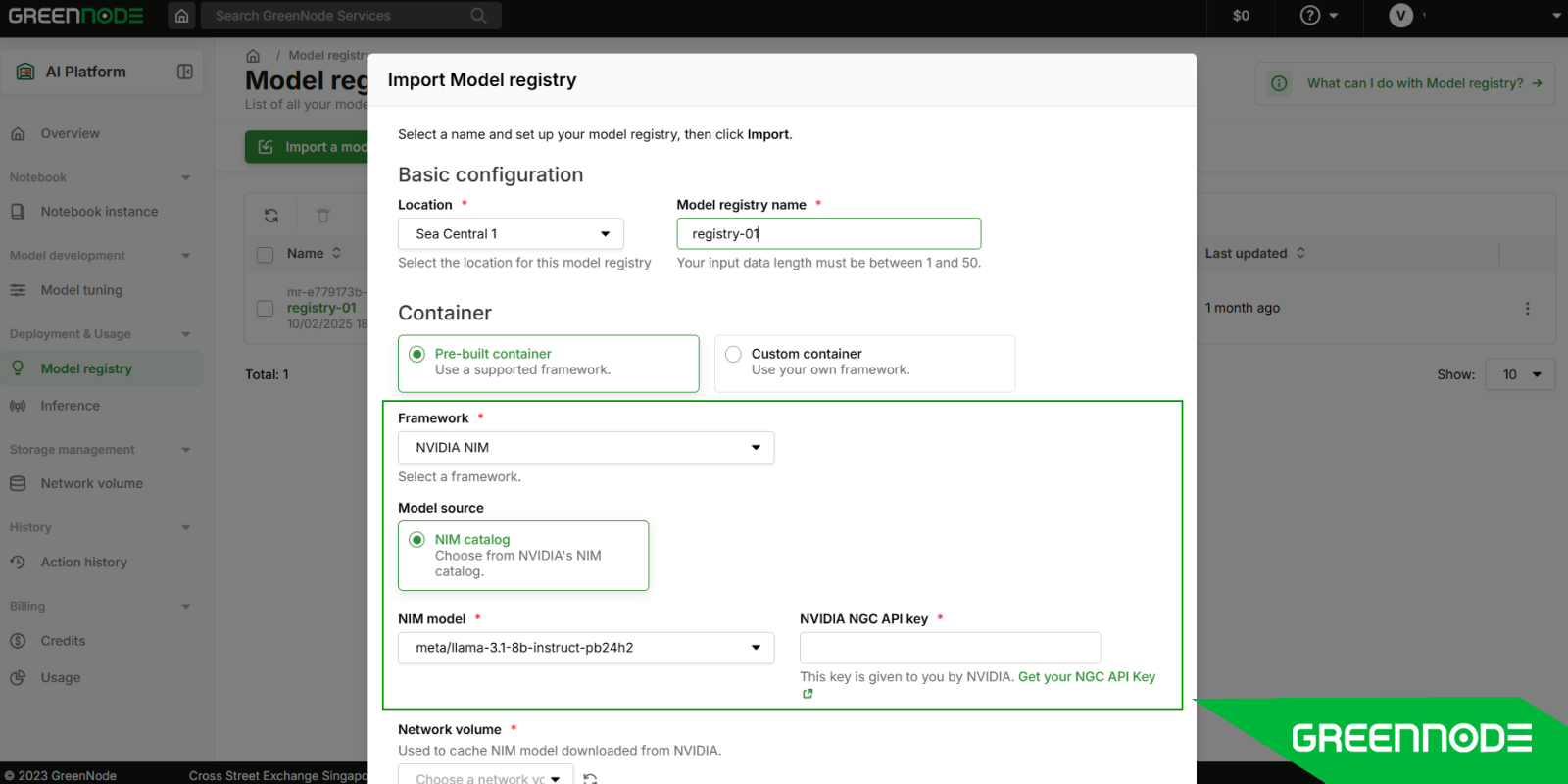The height and width of the screenshot is (784, 1568).
Task: Click the GreenNode logo in top bar
Action: coord(76,16)
